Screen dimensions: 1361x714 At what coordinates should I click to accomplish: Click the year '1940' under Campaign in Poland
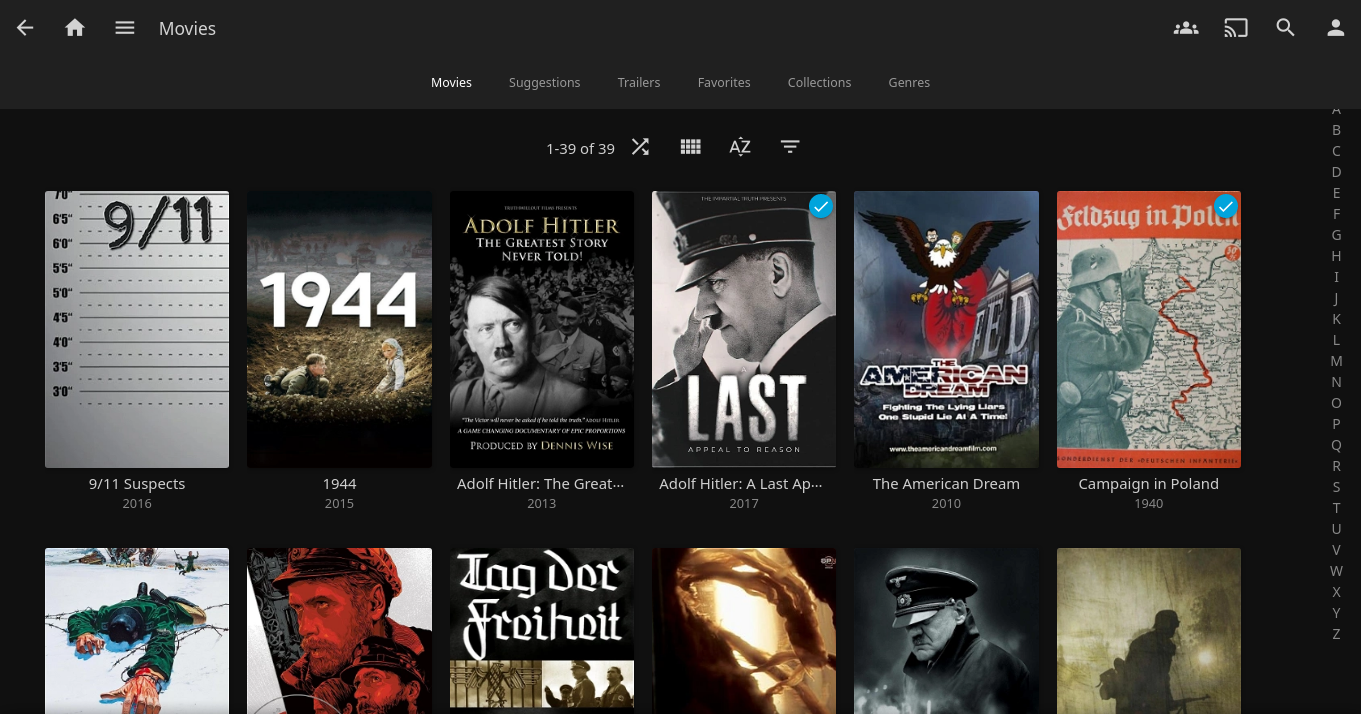(1149, 504)
